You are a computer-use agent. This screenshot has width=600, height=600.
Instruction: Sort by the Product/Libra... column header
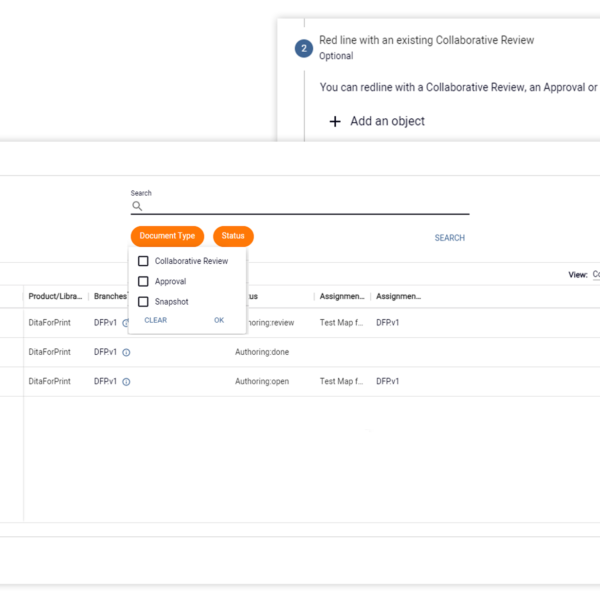point(55,296)
